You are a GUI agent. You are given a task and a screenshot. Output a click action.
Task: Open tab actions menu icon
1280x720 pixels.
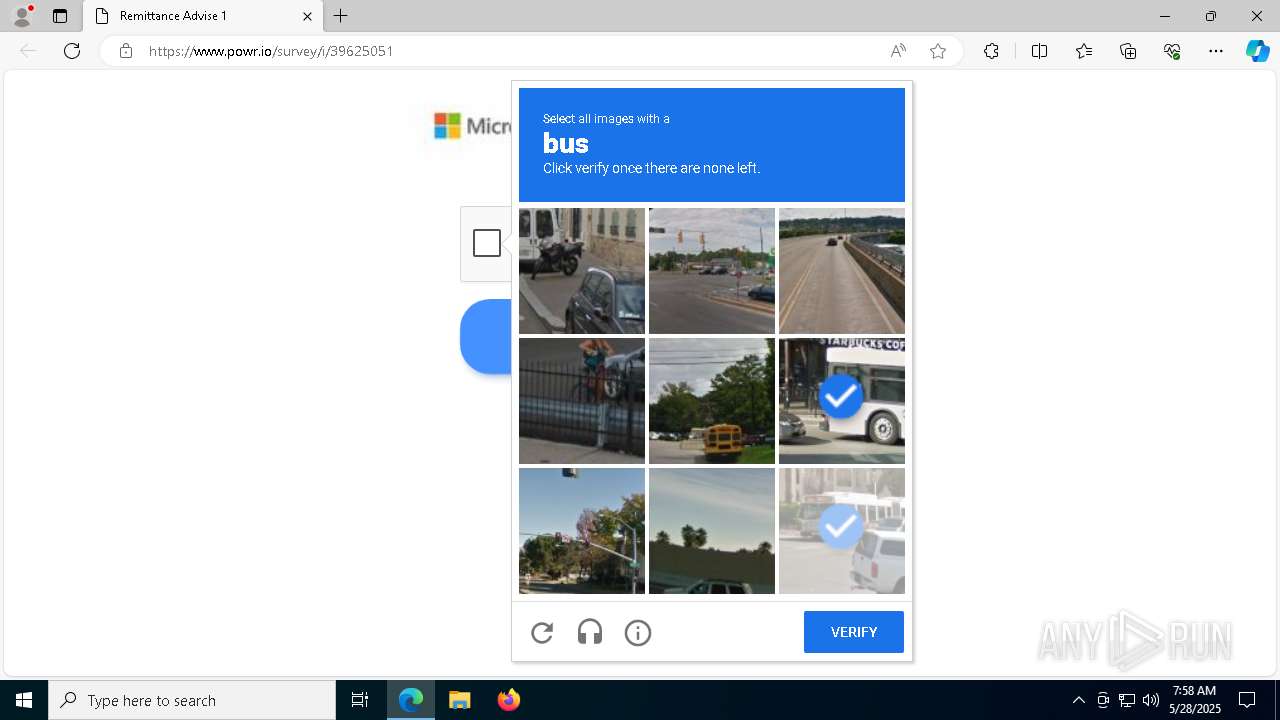click(60, 16)
